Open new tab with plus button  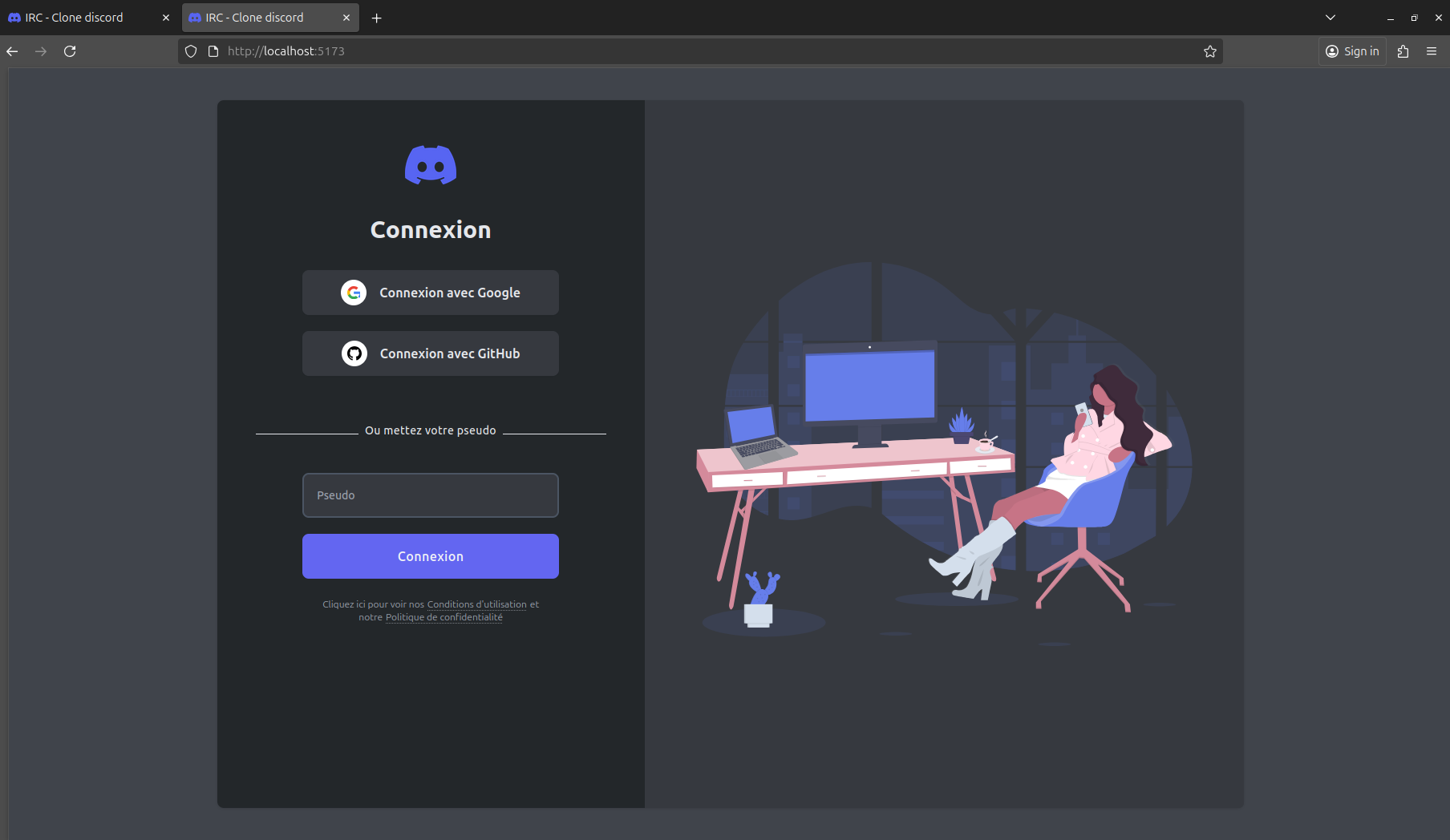coord(376,18)
